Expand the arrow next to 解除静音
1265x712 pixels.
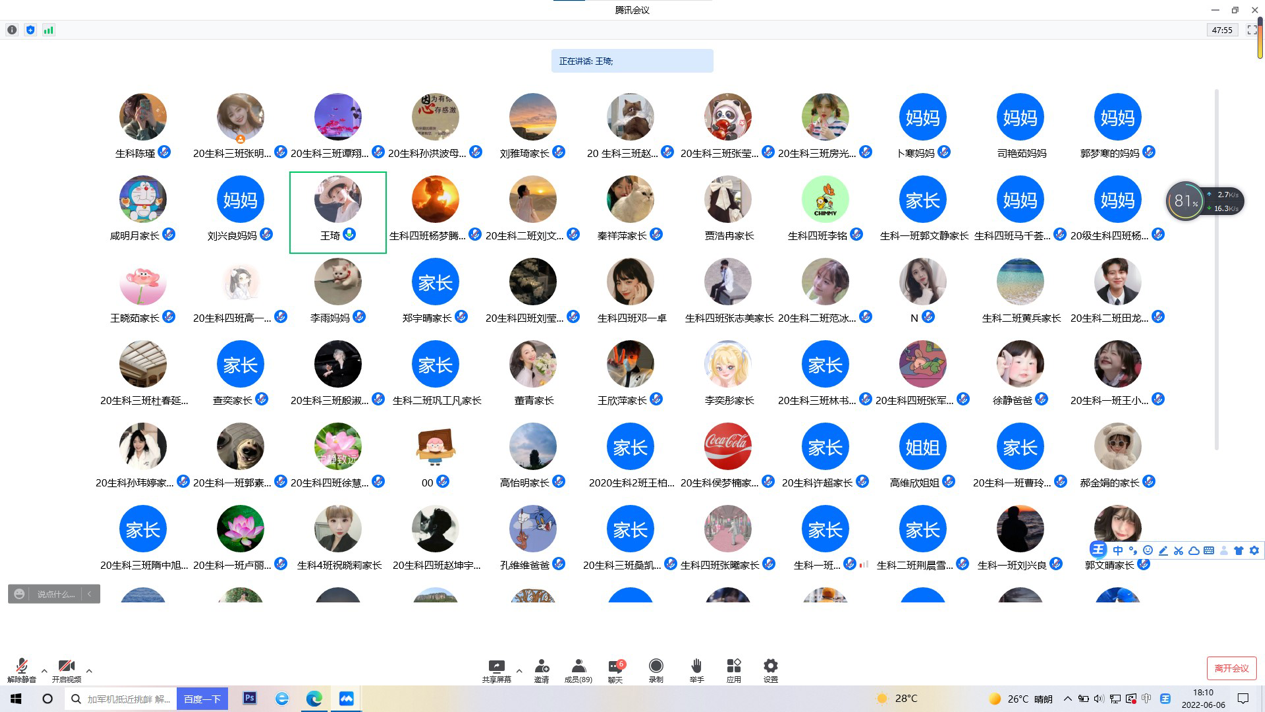click(44, 671)
